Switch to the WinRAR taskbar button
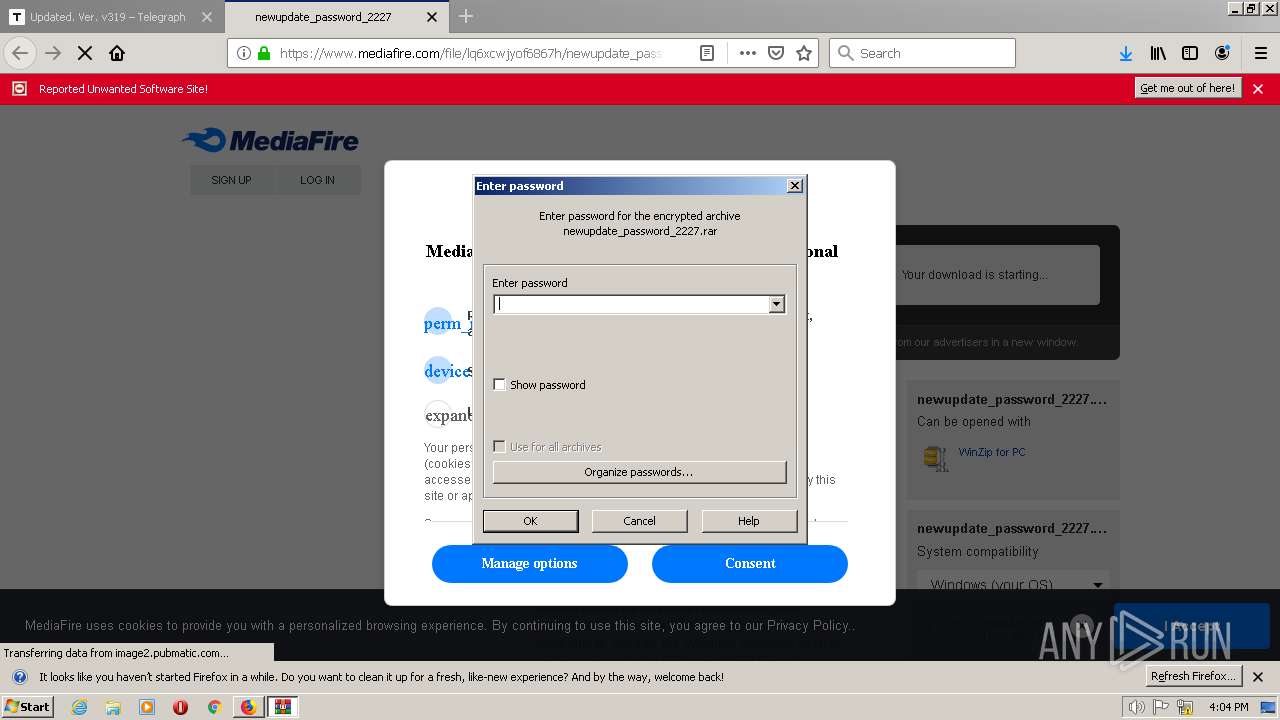Screen dimensions: 1280x720 (x=283, y=707)
